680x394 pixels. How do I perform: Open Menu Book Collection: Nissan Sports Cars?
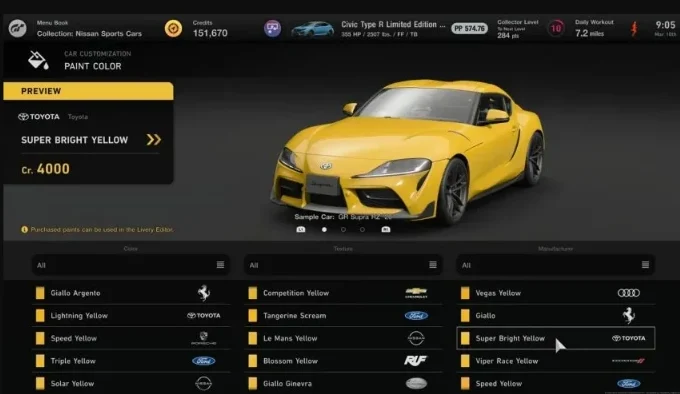click(89, 29)
